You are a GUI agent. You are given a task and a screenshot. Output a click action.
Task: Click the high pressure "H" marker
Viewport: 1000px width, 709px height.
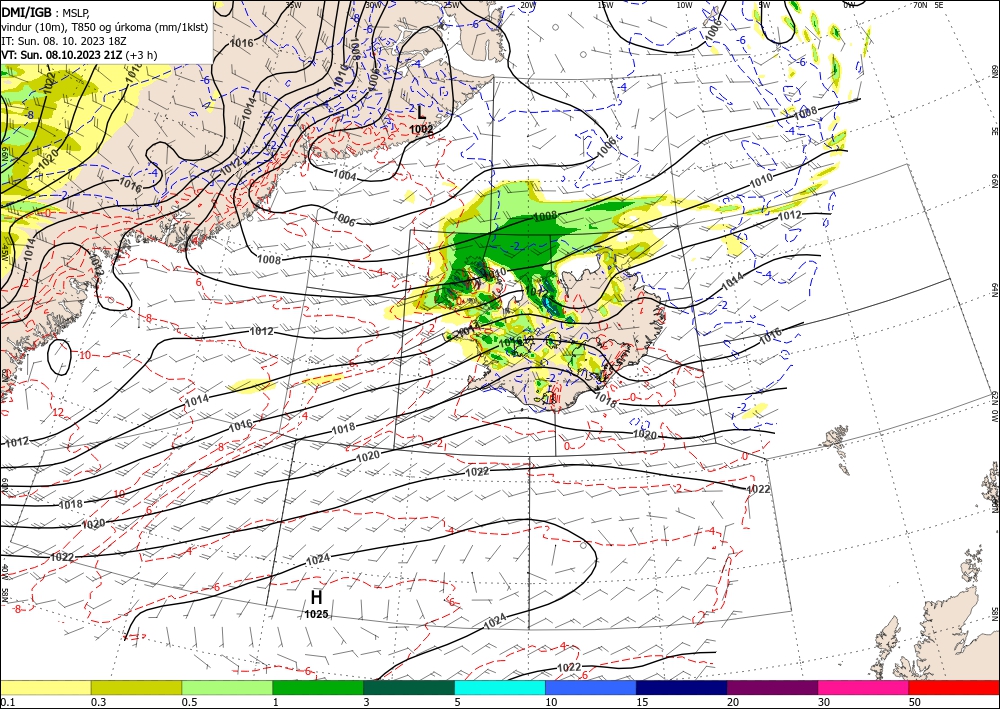316,597
